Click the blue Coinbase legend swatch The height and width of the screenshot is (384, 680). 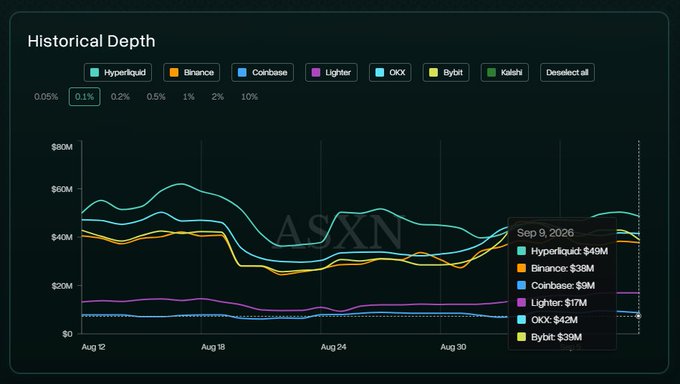point(242,72)
